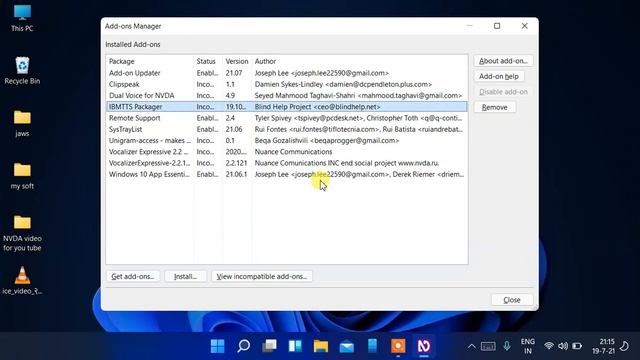Open Widgets icon in taskbar
The image size is (640, 360).
tap(295, 346)
